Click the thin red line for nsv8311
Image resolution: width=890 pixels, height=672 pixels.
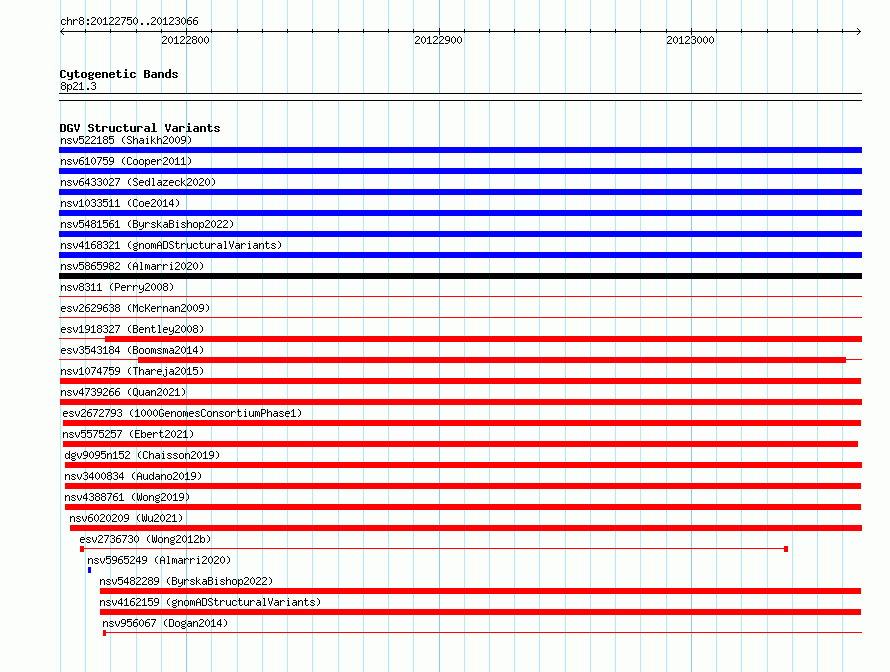point(460,296)
